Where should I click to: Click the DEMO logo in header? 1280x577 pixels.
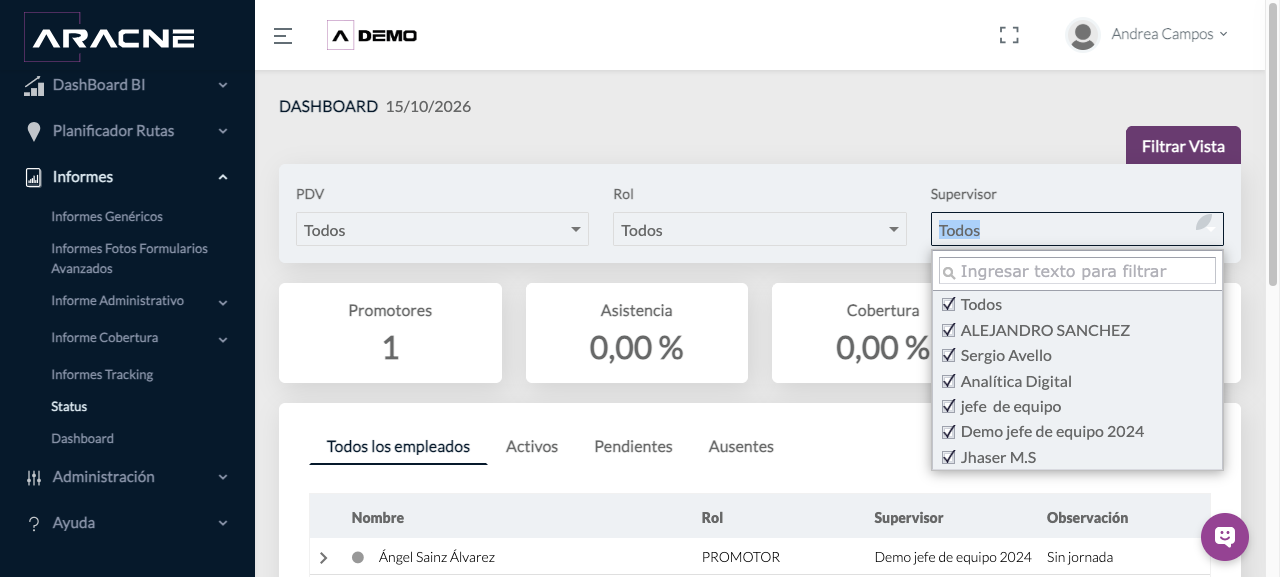(372, 36)
